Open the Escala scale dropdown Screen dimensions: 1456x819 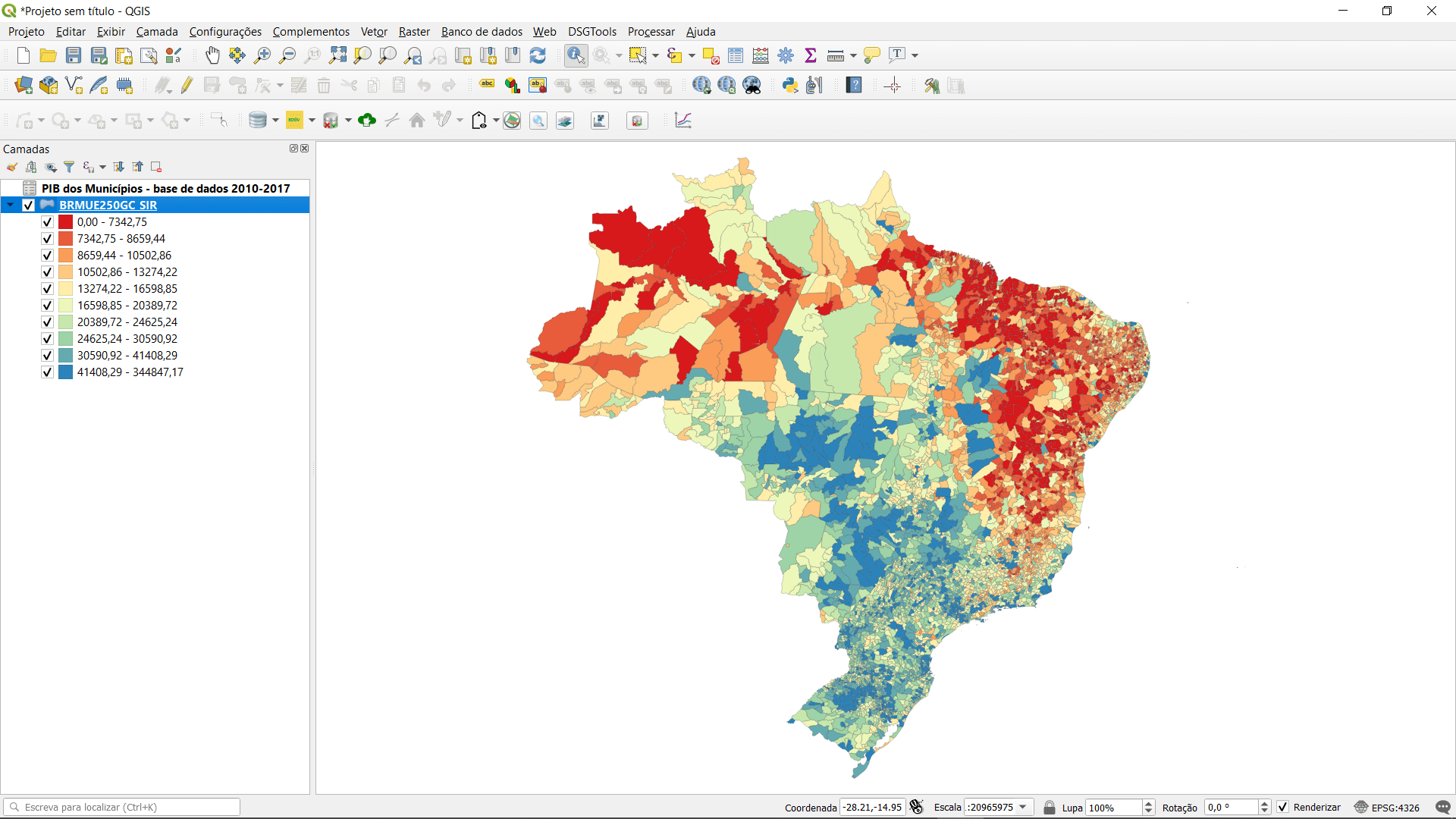click(1023, 807)
